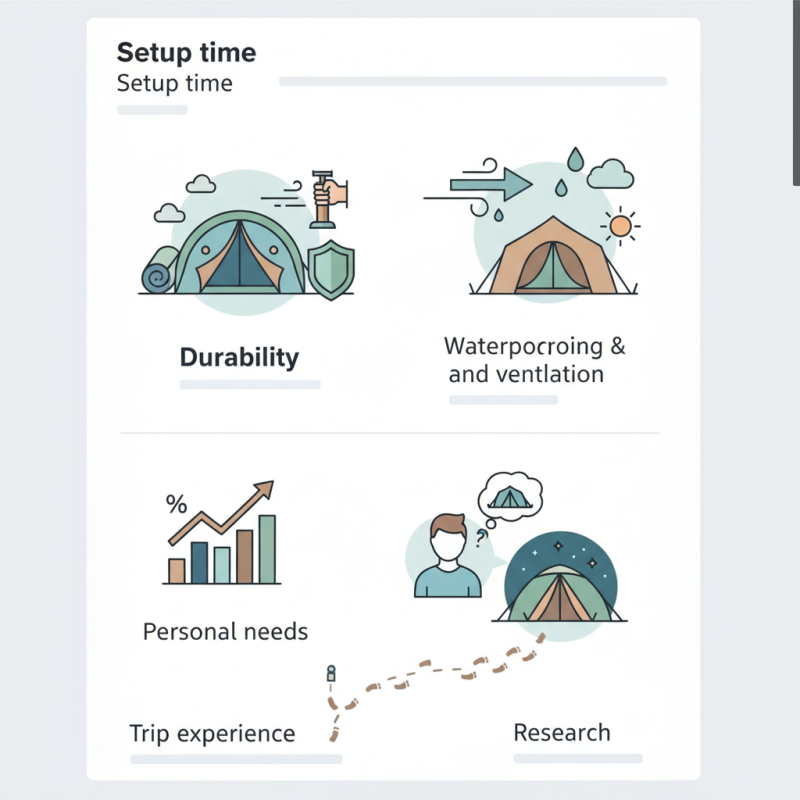Open the Trip experience label
Image resolution: width=800 pixels, height=800 pixels.
click(x=212, y=734)
